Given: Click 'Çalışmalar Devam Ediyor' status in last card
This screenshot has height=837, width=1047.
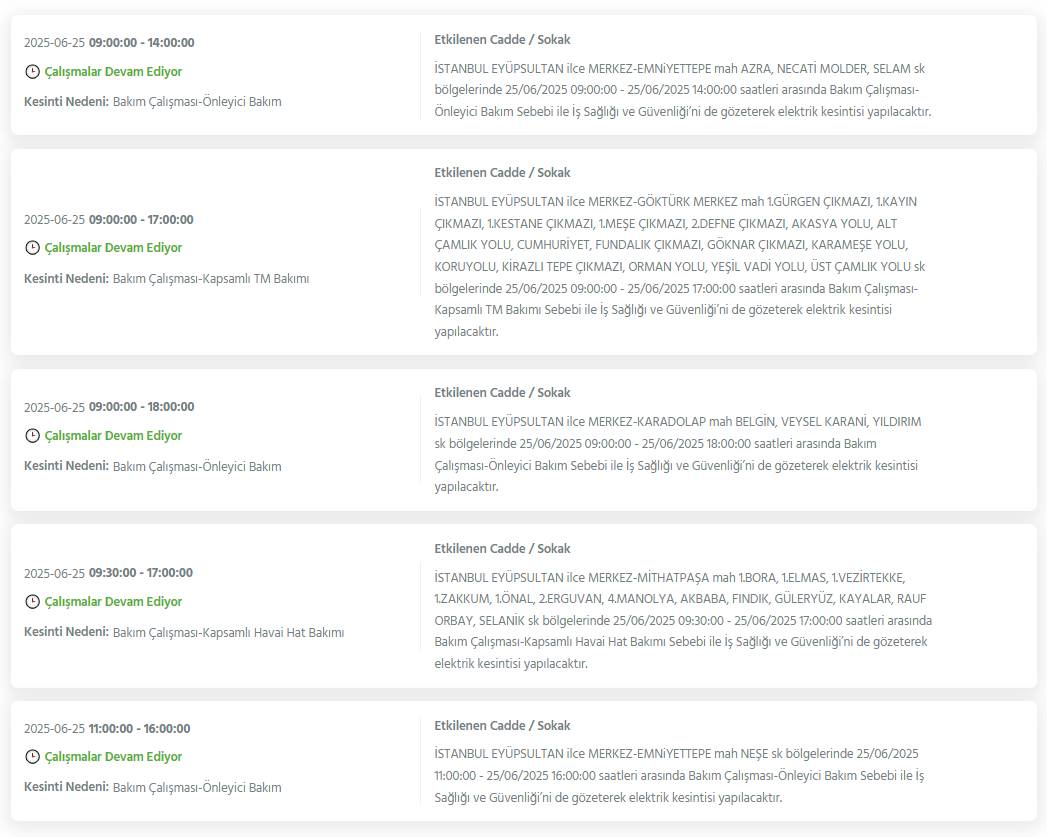Looking at the screenshot, I should tap(113, 756).
